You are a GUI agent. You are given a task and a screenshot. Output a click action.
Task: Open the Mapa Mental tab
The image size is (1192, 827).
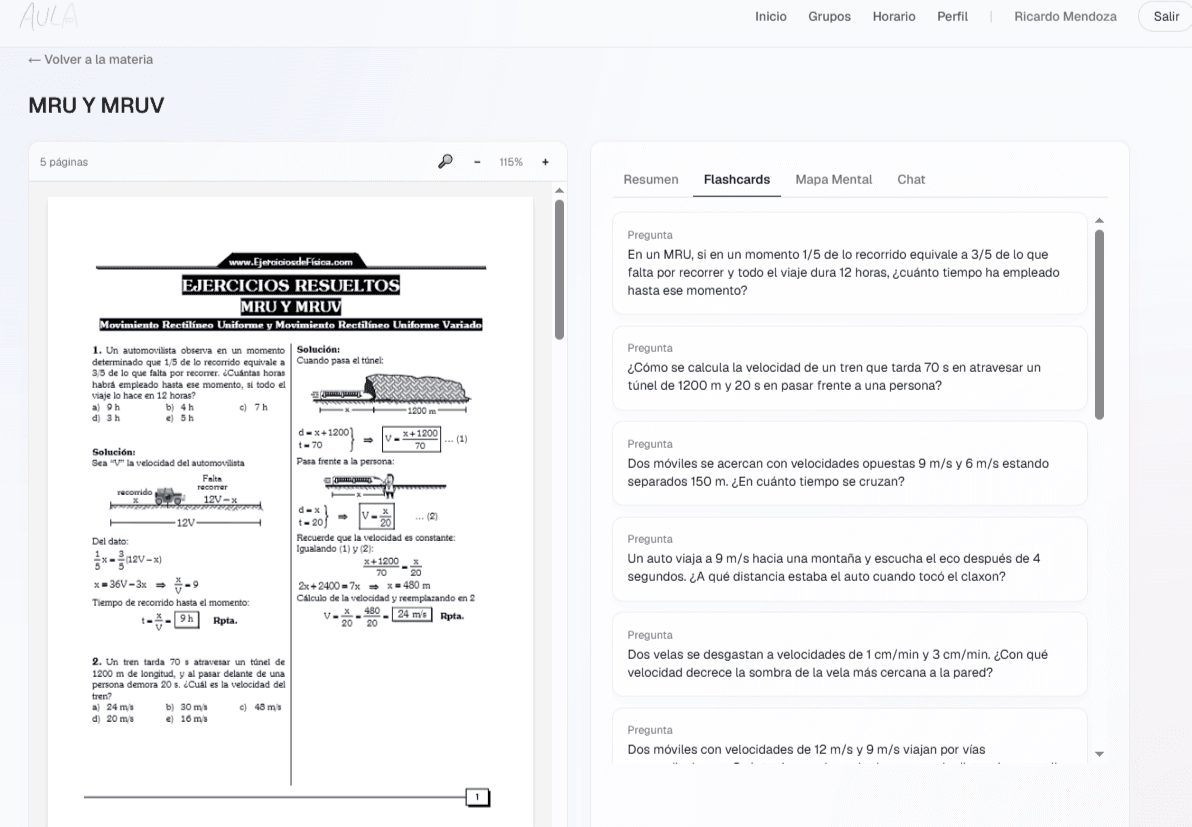[x=833, y=179]
